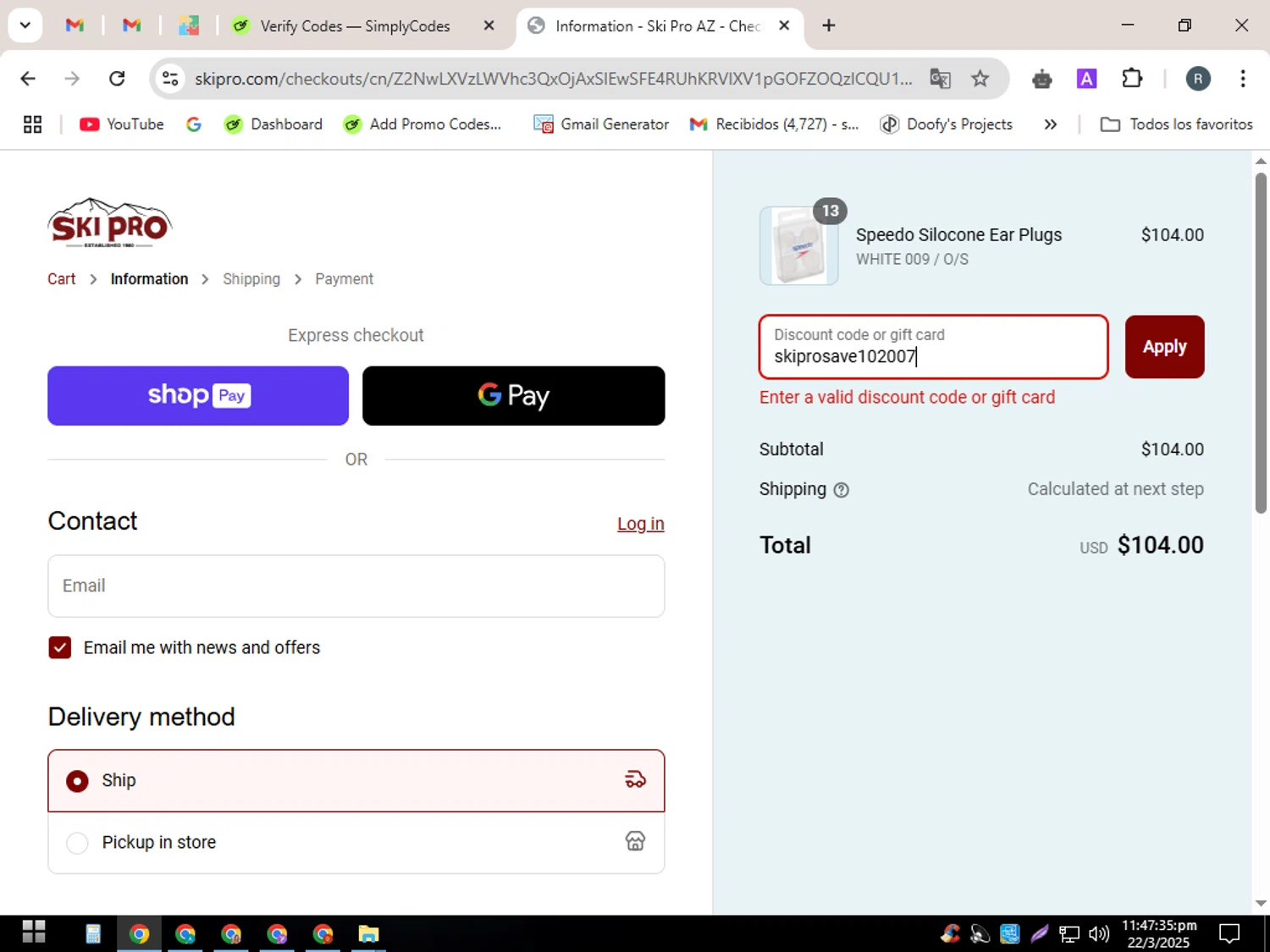Open volume control in system tray
1270x952 pixels.
1099,934
